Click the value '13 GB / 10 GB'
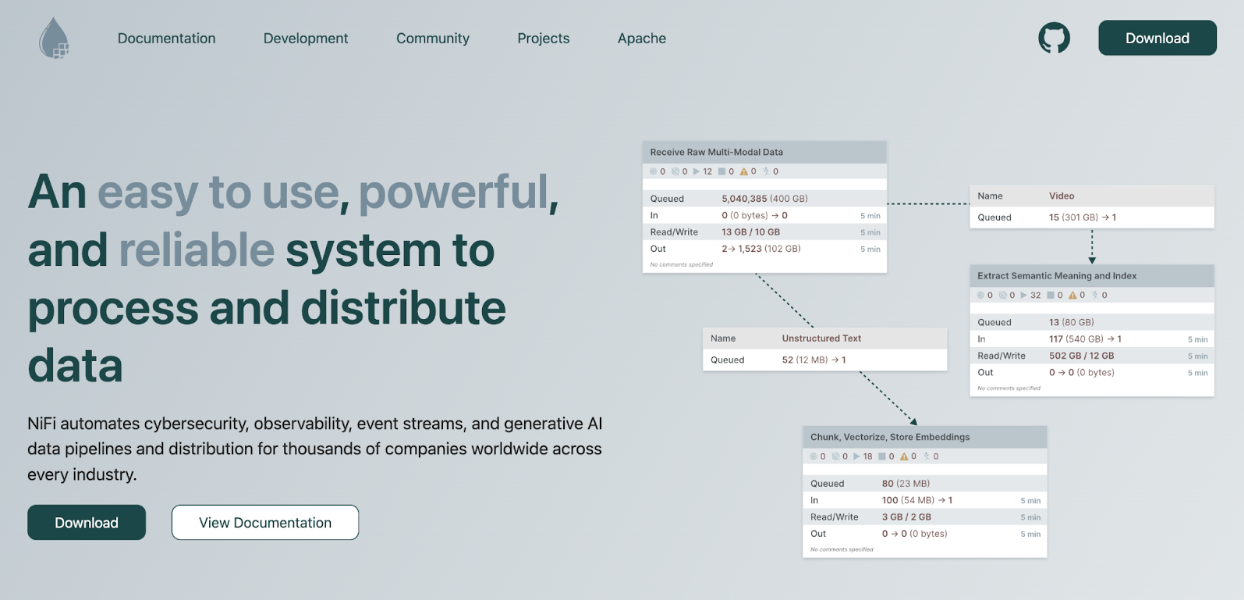1244x600 pixels. (752, 232)
